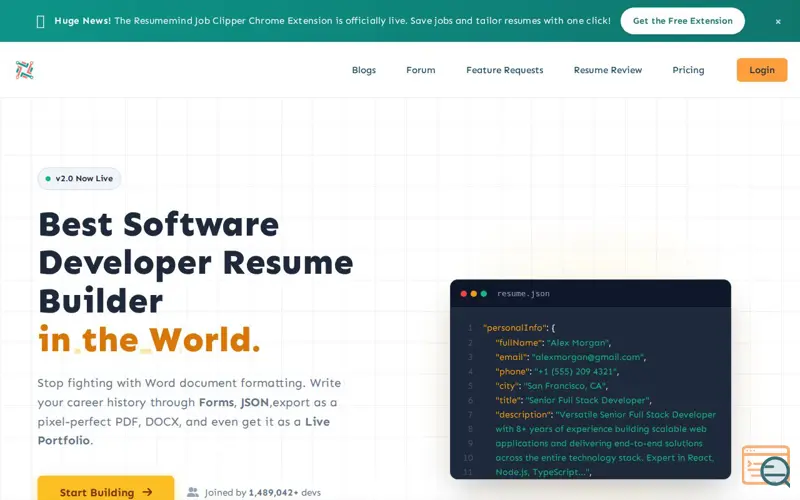The height and width of the screenshot is (500, 800).
Task: Click the "fullName": "Alex Morgan" code line
Action: (553, 343)
